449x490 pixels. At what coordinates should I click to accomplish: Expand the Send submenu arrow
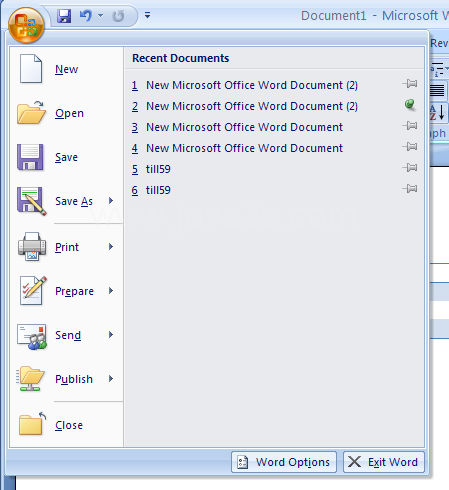click(111, 334)
